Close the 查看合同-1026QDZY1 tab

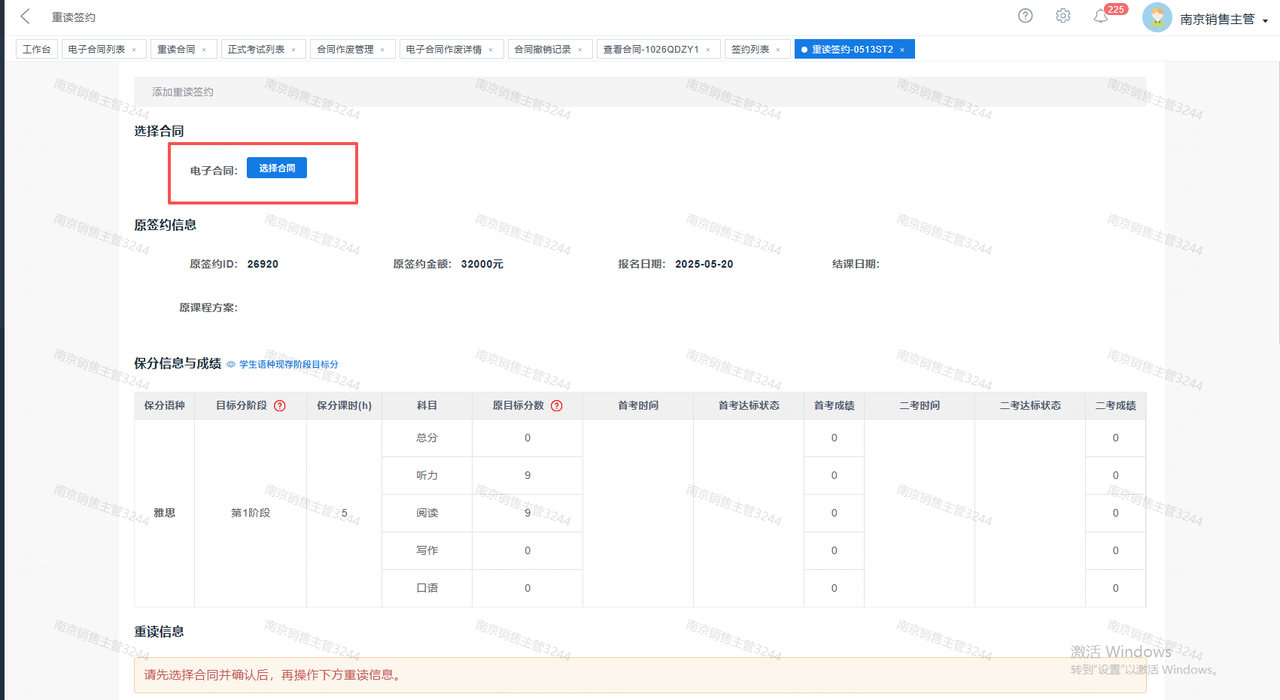click(708, 49)
